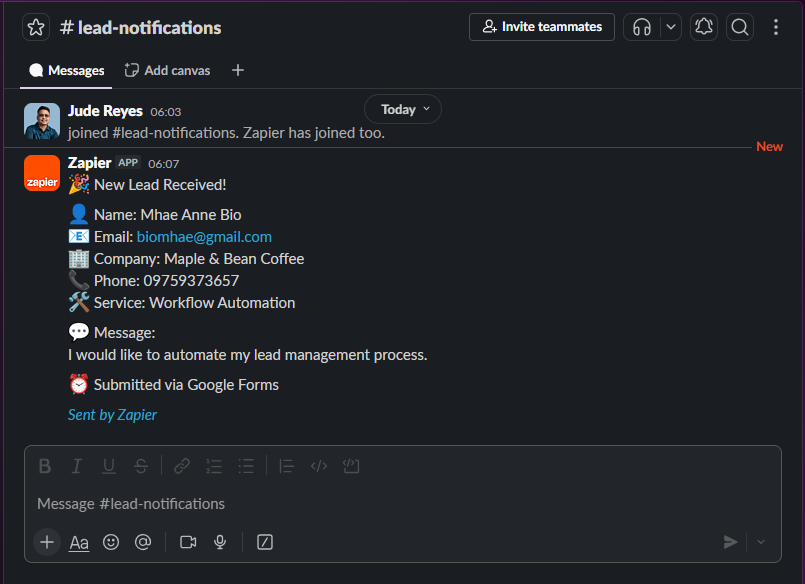
Task: Open huddle options dropdown arrow
Action: click(x=670, y=27)
